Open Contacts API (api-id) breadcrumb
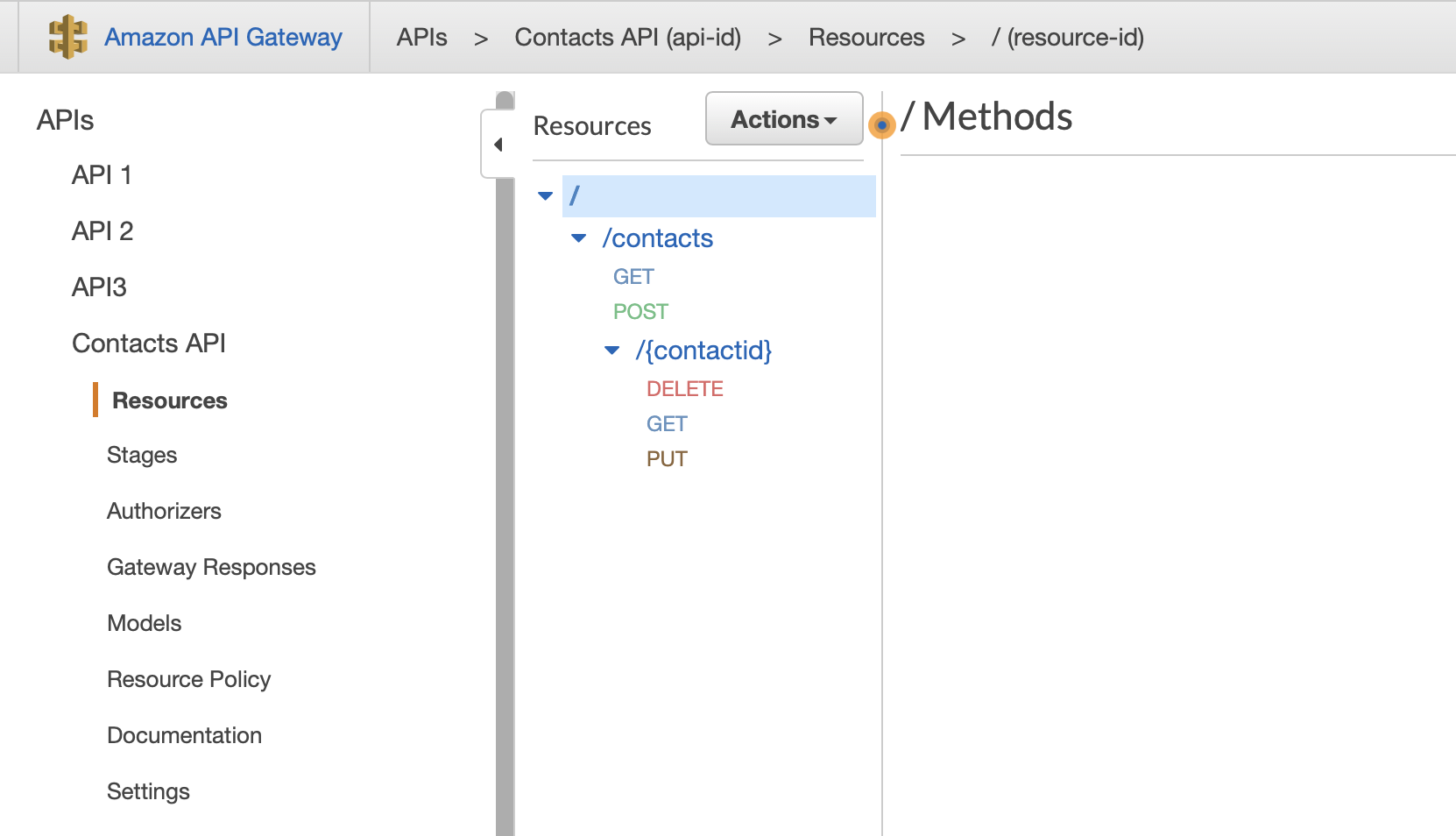This screenshot has height=836, width=1456. tap(627, 38)
